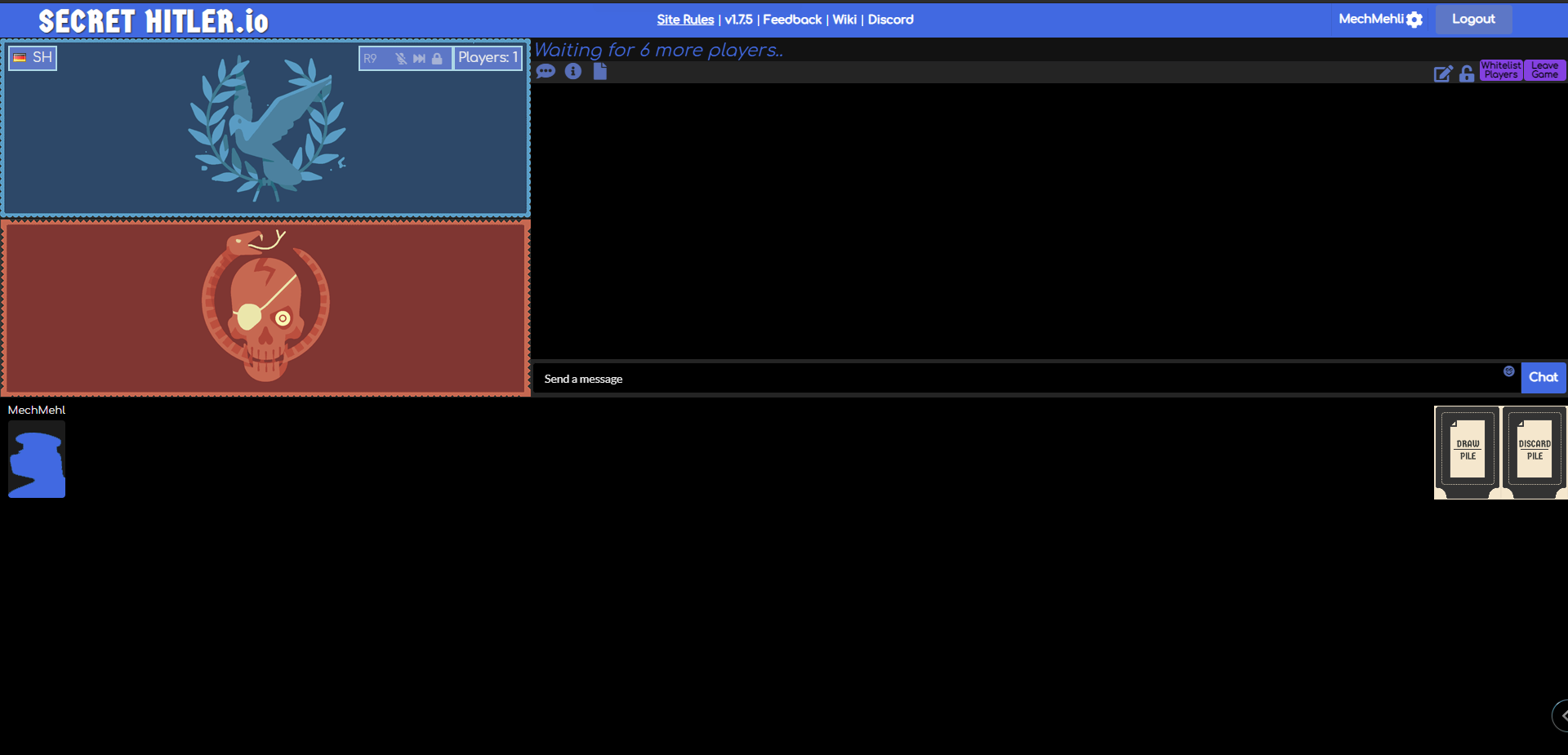Click the SECRET HITLER.io logo
1568x755 pixels.
154,21
